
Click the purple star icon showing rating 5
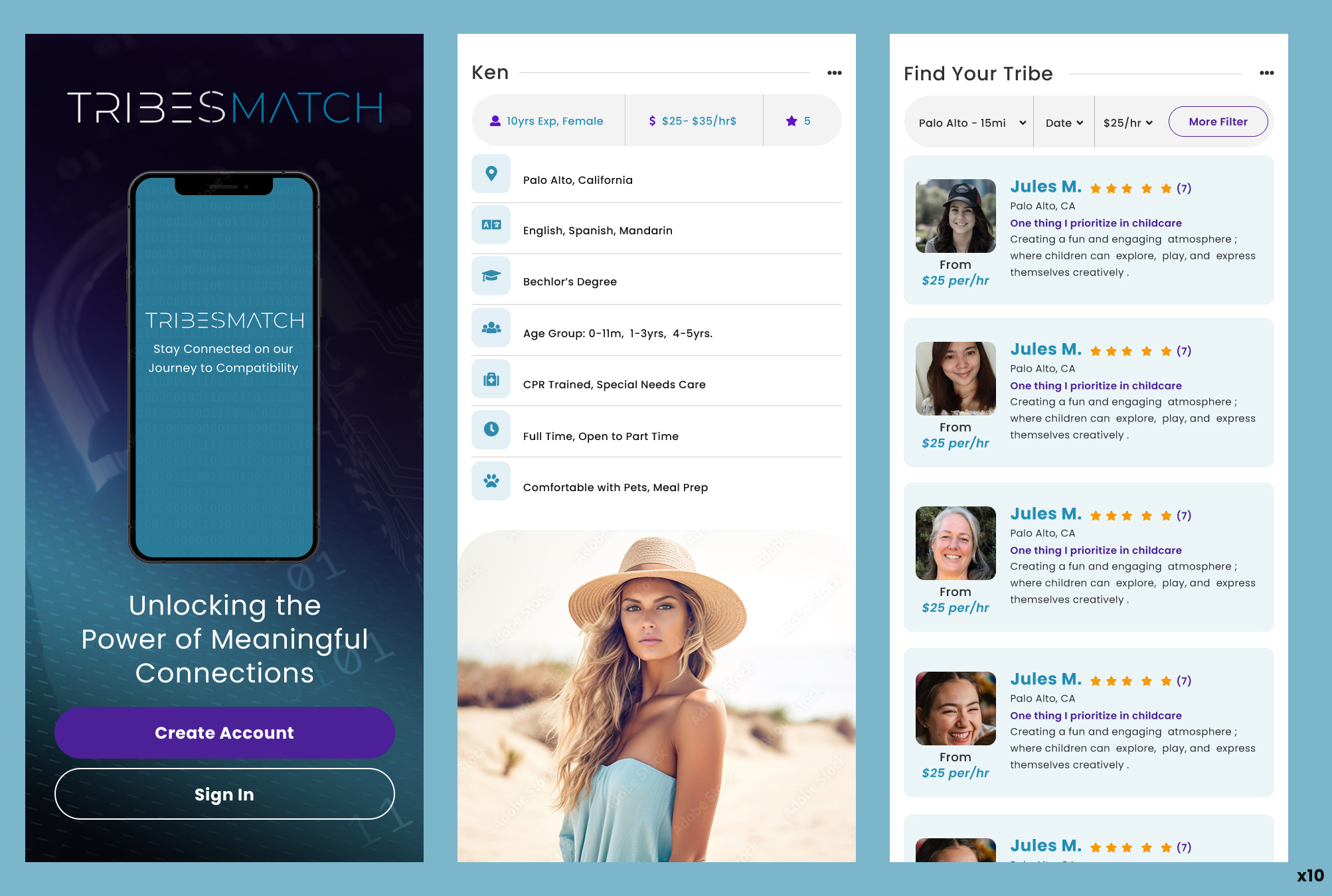coord(791,120)
